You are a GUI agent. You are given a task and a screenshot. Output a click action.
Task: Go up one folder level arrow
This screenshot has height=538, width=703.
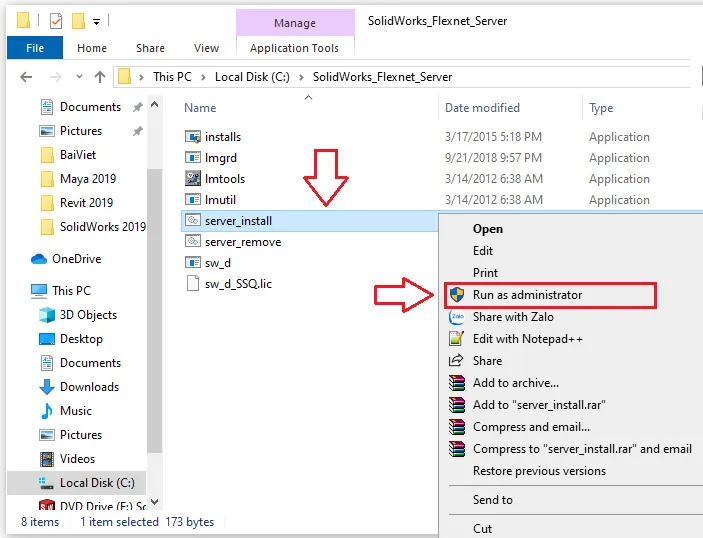tap(100, 77)
